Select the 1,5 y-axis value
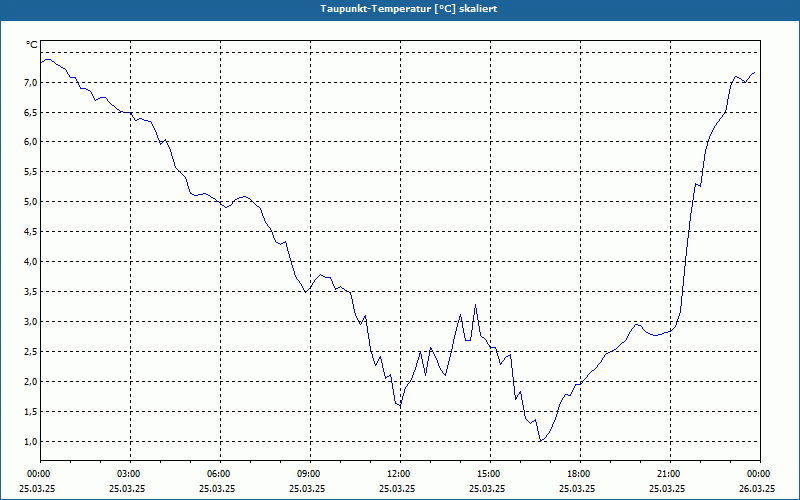 pos(31,412)
